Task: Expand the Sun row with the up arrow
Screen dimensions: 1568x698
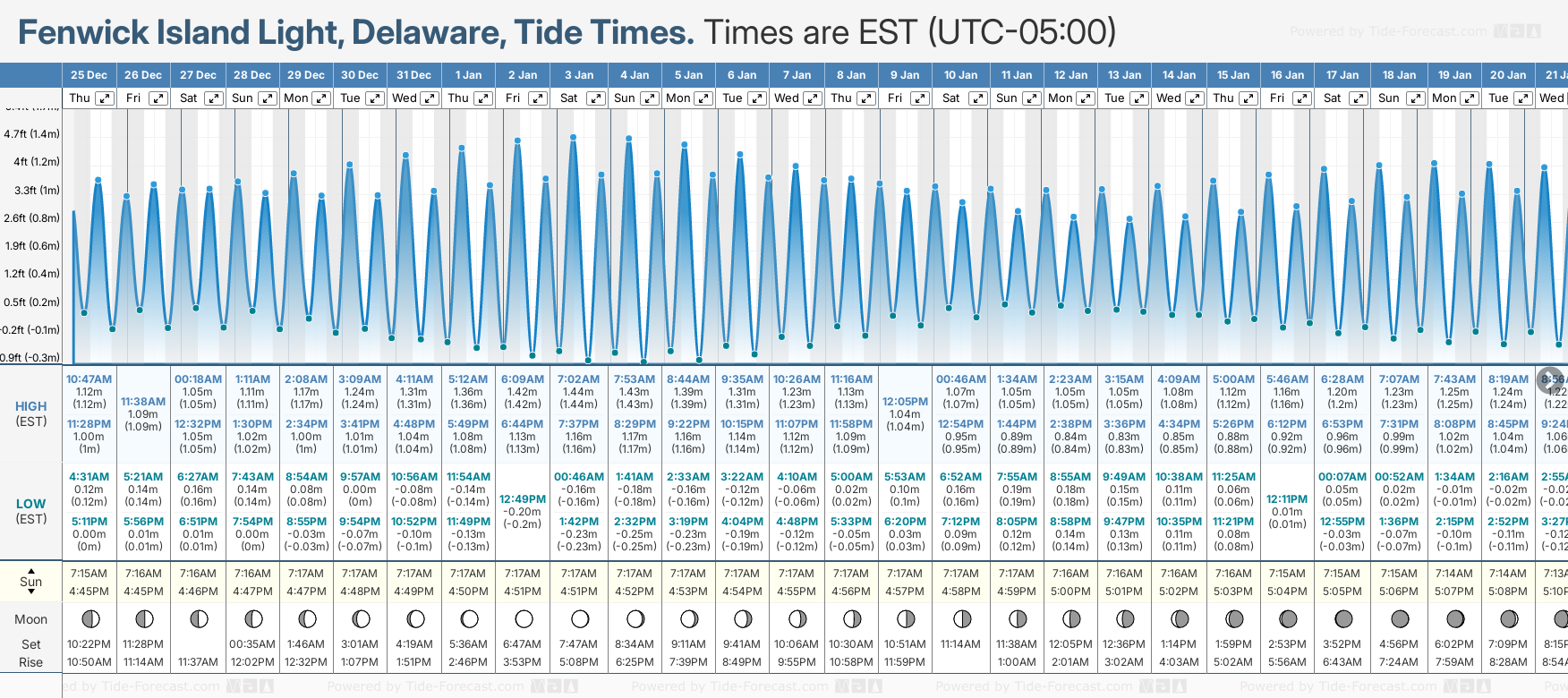Action: pyautogui.click(x=31, y=570)
